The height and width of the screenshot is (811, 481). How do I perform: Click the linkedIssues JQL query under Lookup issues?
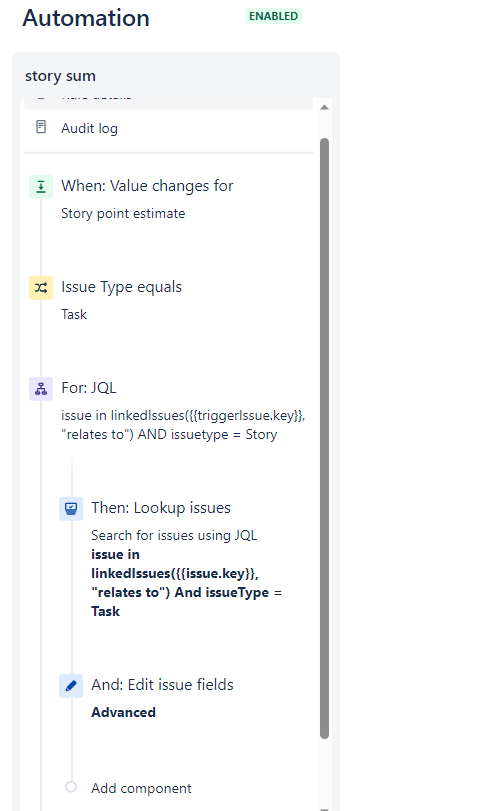(x=186, y=583)
